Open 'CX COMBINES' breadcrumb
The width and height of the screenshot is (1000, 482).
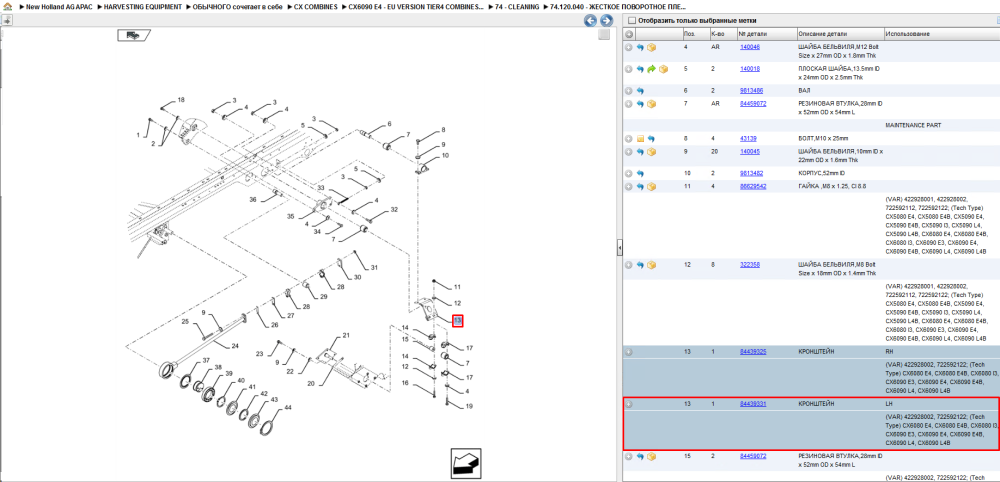click(x=316, y=6)
